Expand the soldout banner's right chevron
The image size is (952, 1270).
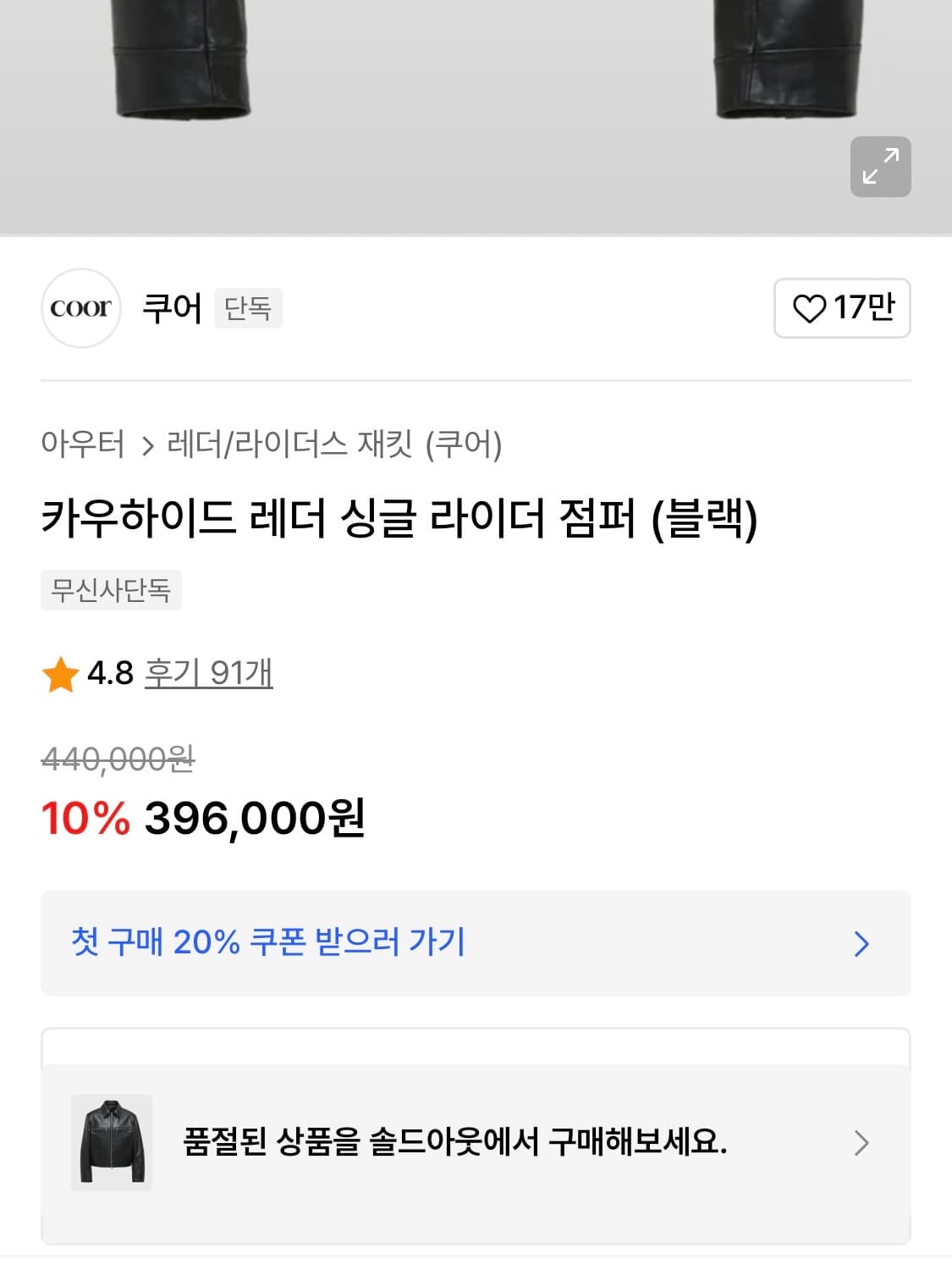[861, 1143]
